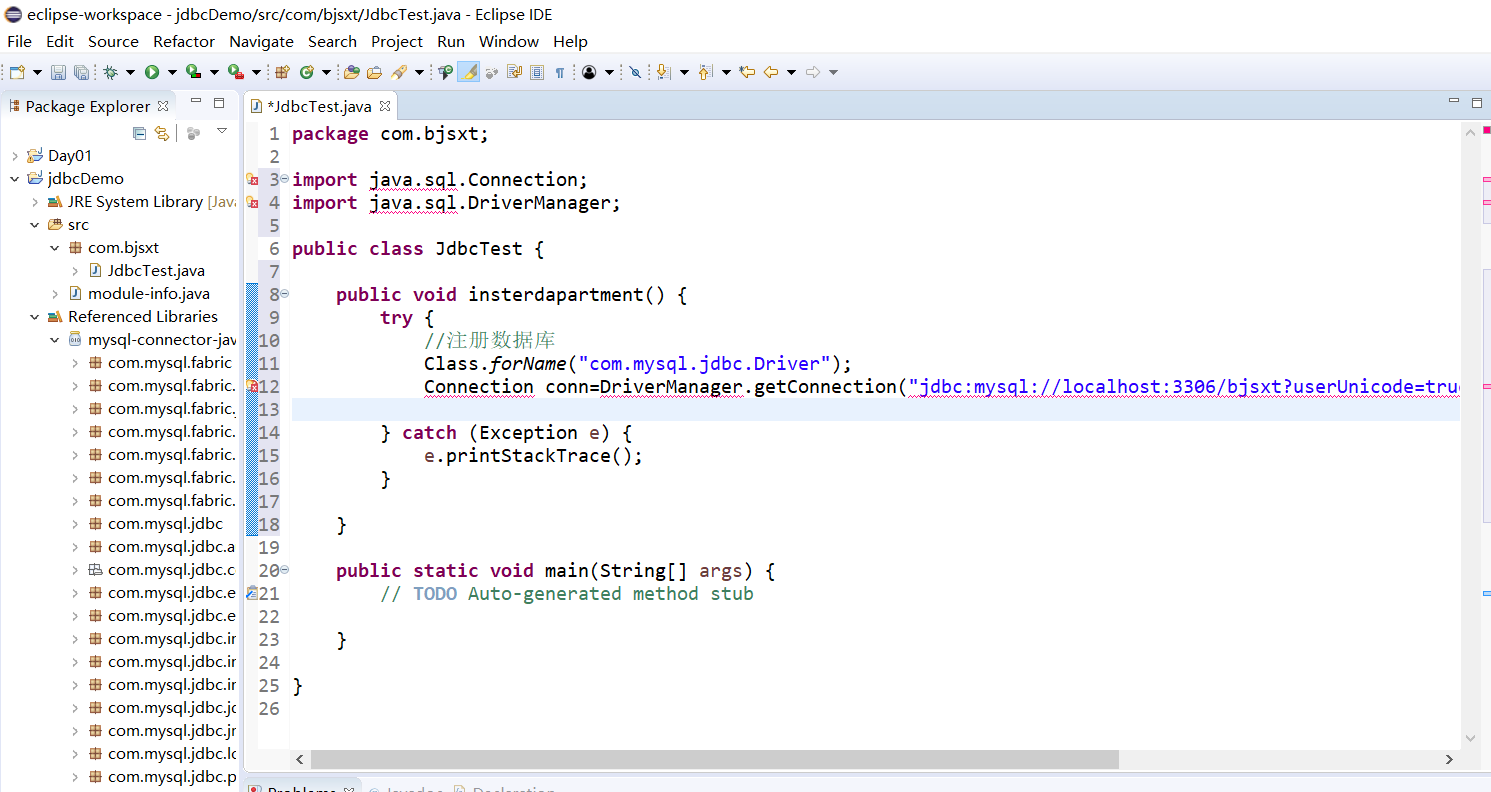Open the Run configurations dropdown arrow
Image resolution: width=1491 pixels, height=792 pixels.
click(172, 72)
